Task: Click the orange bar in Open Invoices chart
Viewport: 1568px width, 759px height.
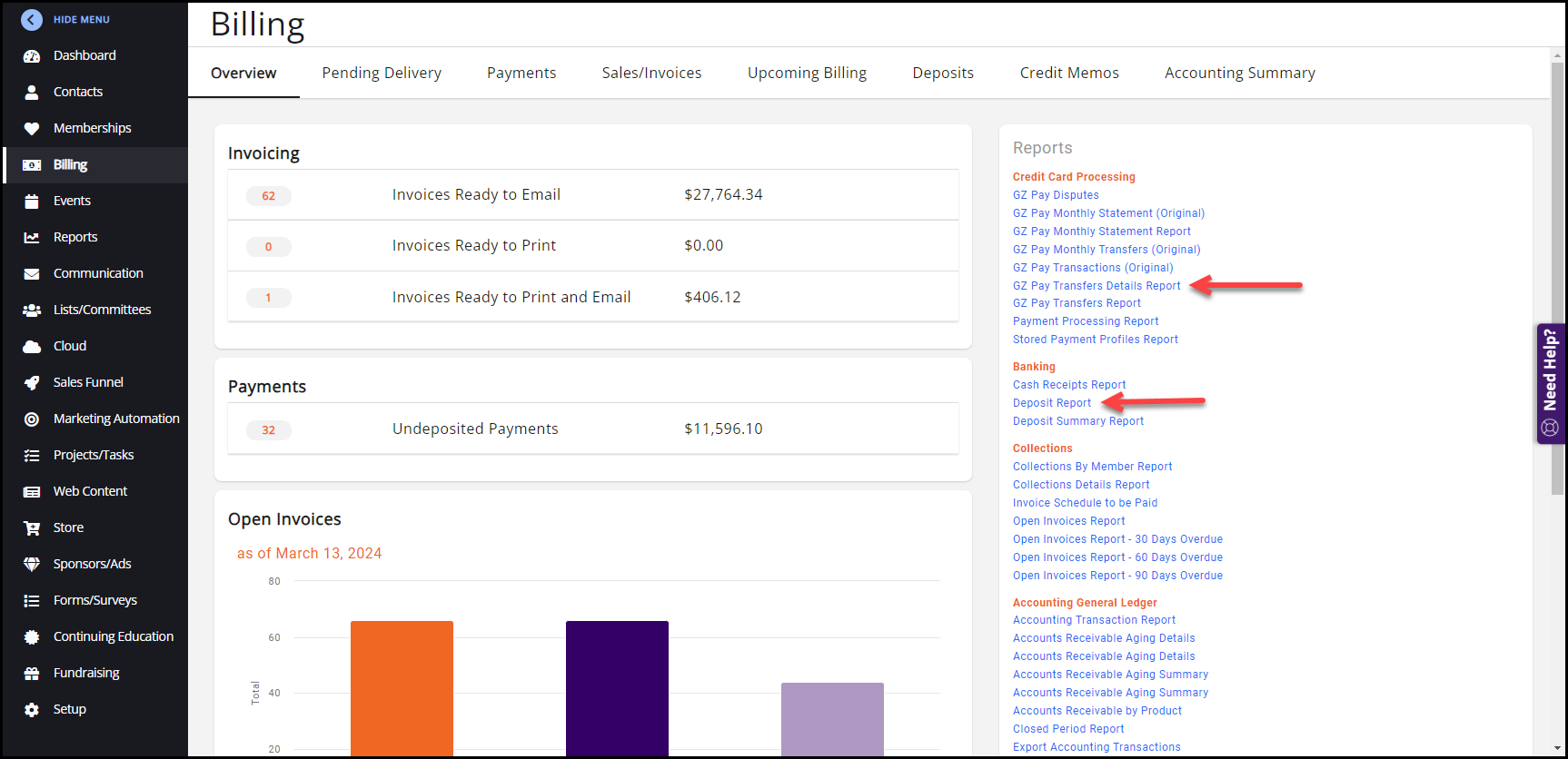Action: (x=402, y=688)
